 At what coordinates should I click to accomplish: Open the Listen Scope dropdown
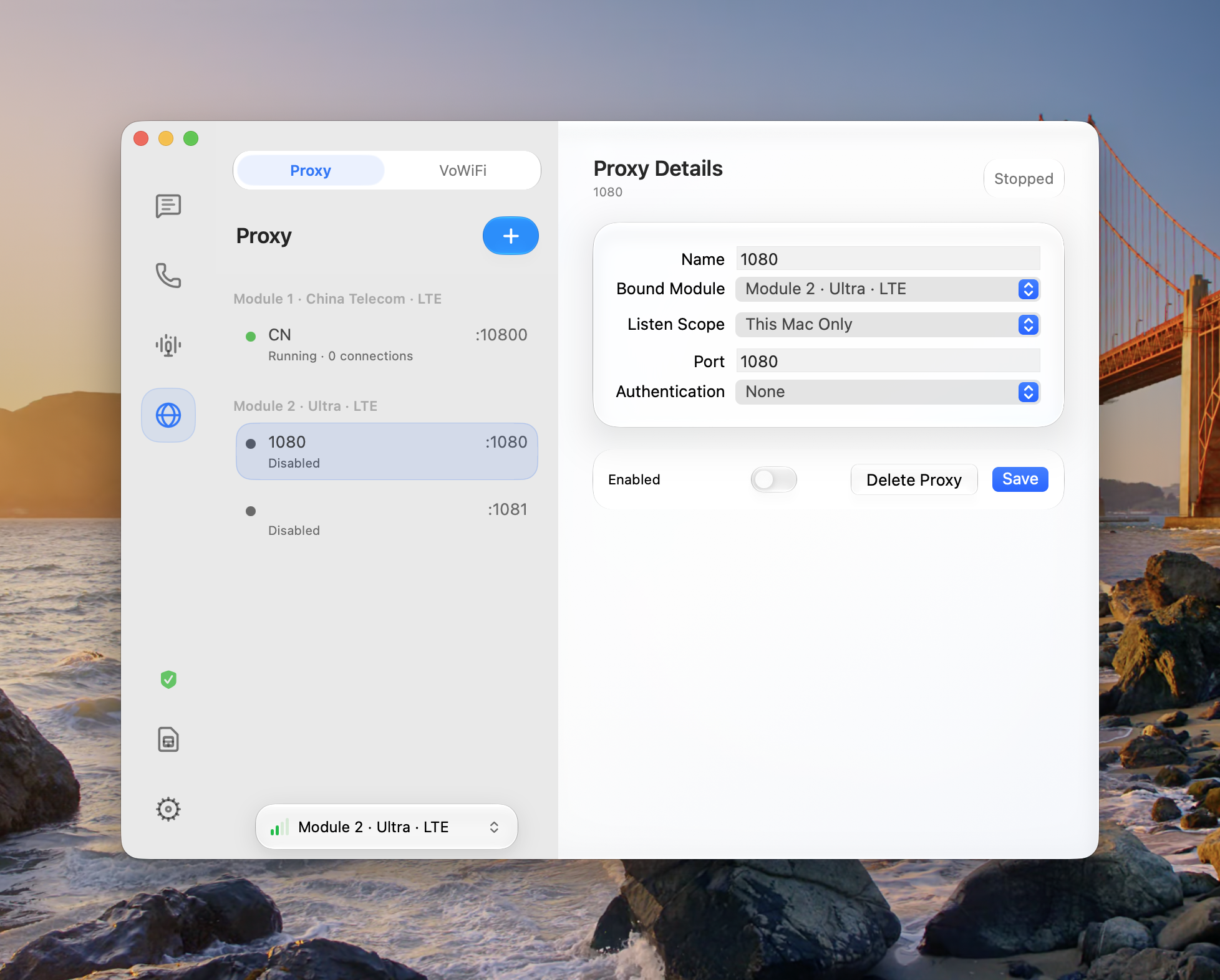tap(888, 325)
